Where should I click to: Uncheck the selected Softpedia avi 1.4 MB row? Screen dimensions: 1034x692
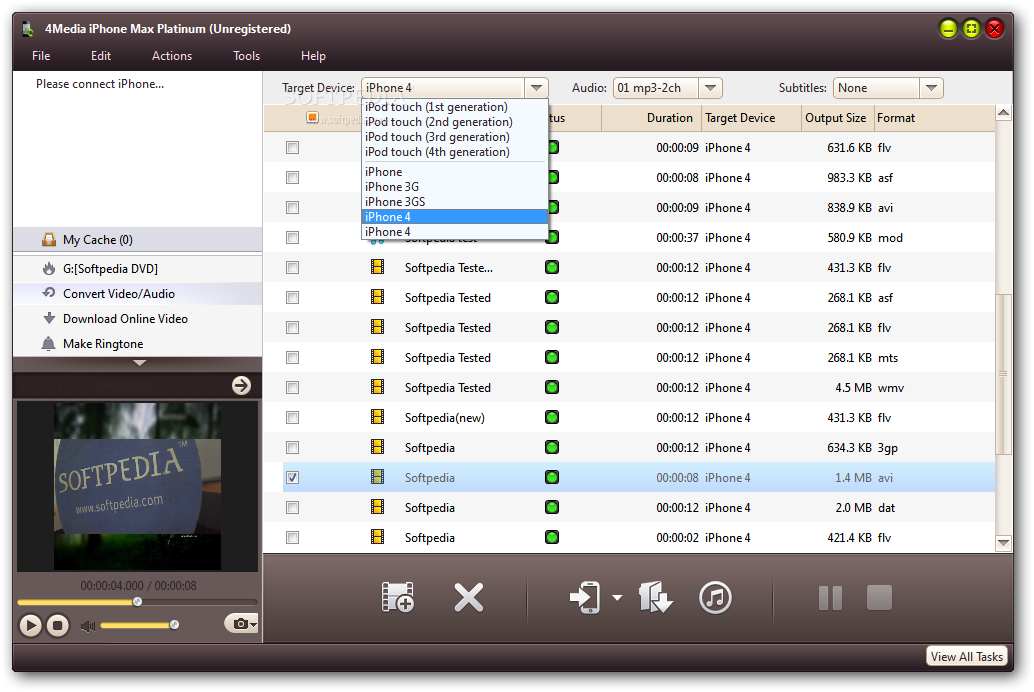click(292, 477)
